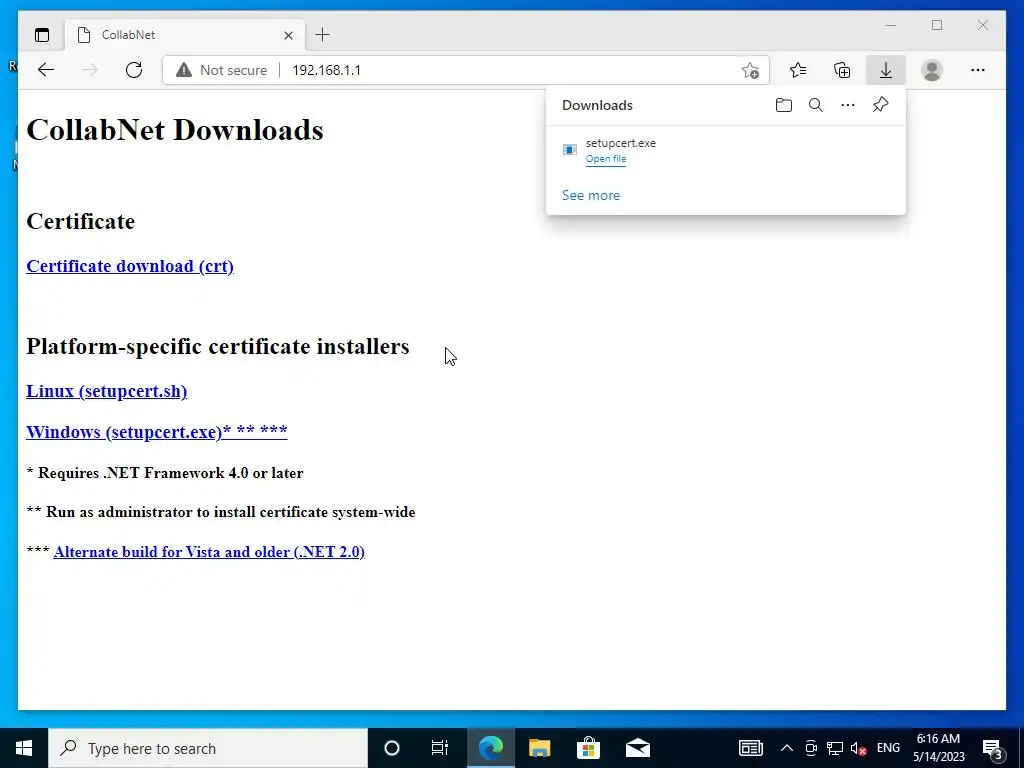Open the Windows Start menu
This screenshot has width=1024, height=768.
(24, 748)
